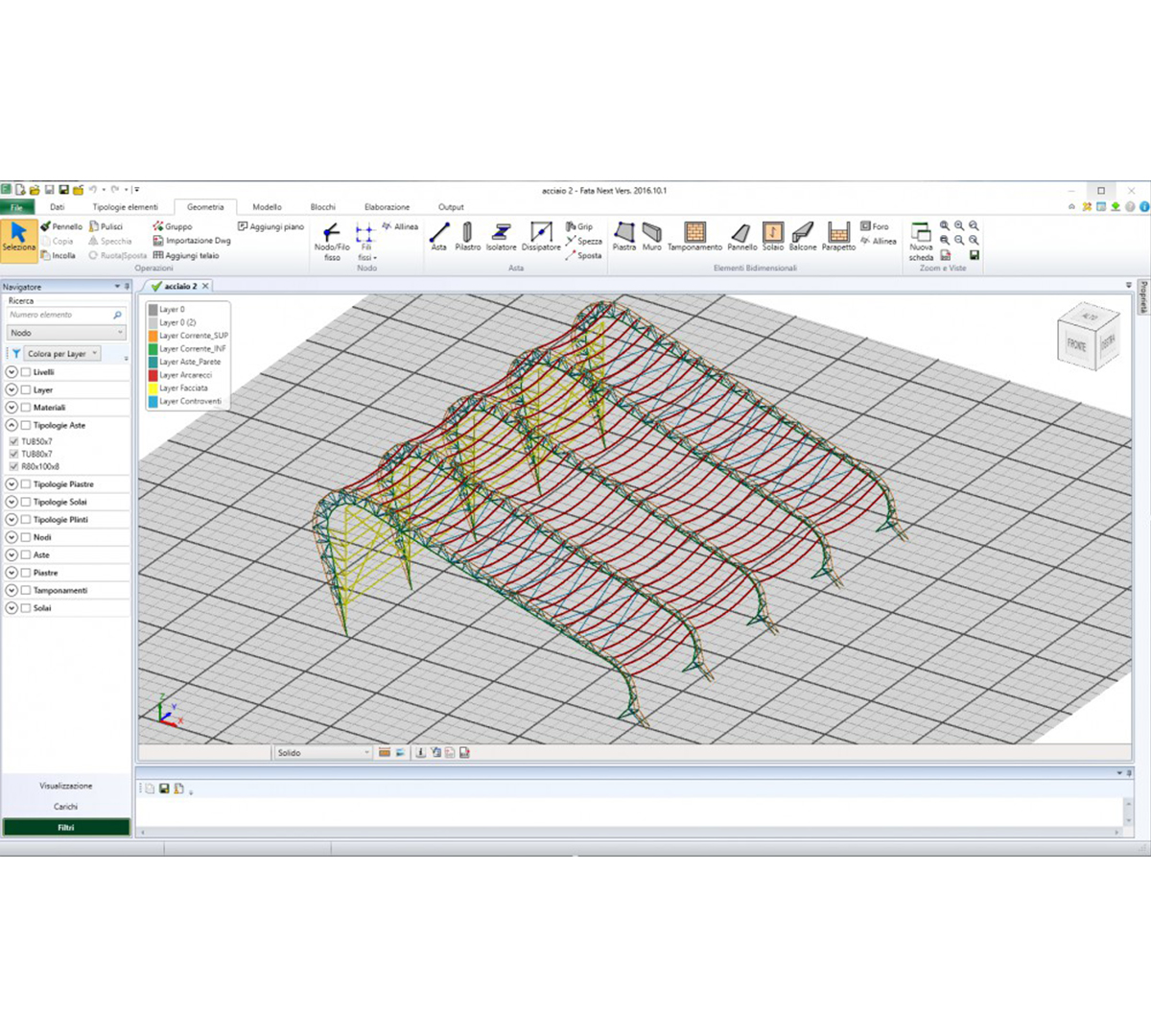
Task: Collapse the Tipologie Aste section
Action: (12, 425)
